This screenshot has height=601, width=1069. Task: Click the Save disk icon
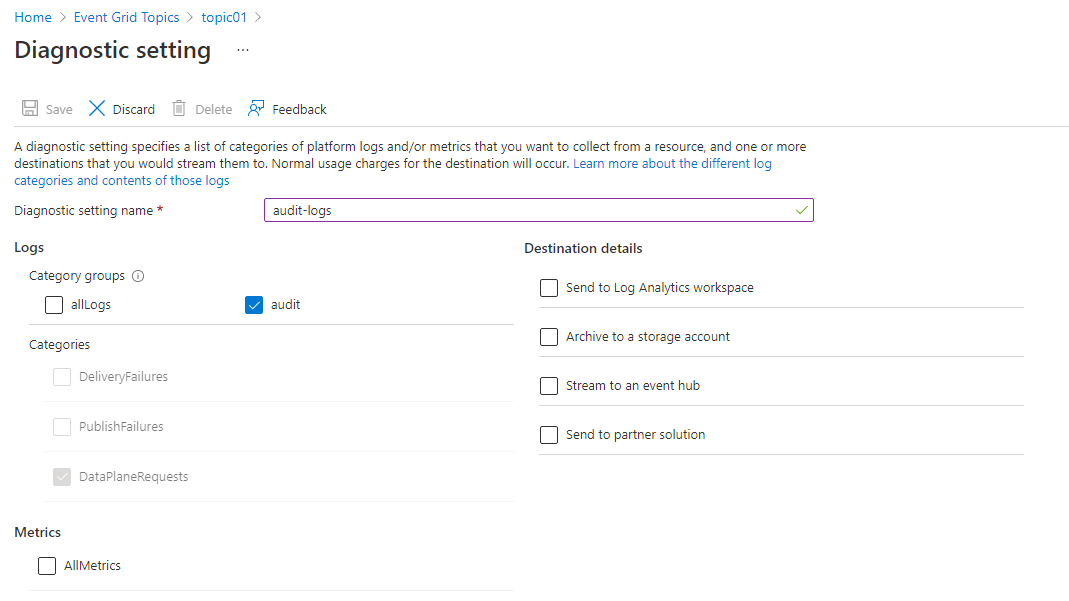click(30, 109)
